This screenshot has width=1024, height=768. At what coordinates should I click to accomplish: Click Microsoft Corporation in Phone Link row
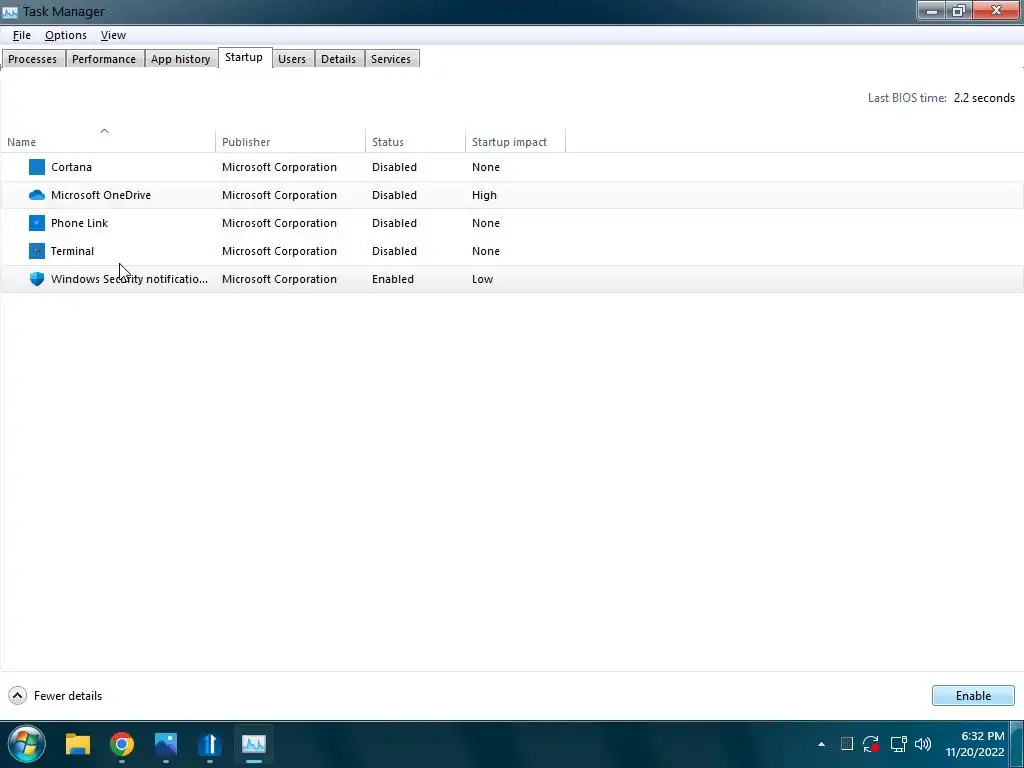click(279, 223)
